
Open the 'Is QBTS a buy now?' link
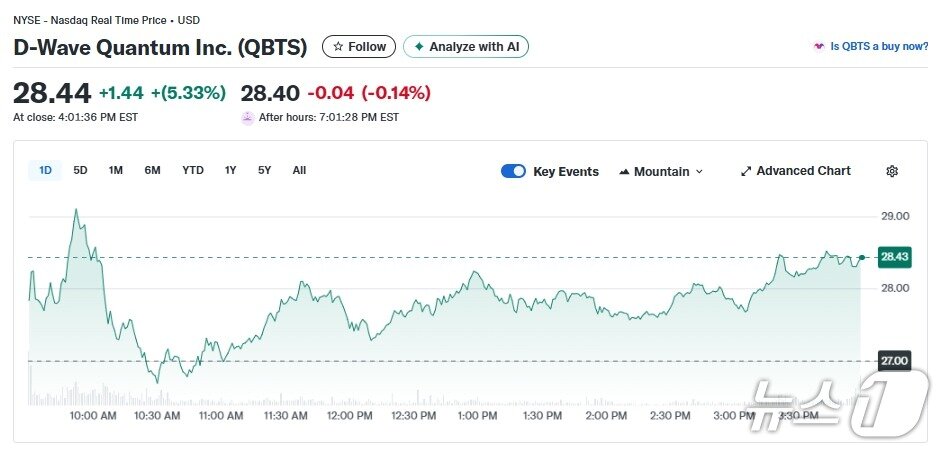[879, 47]
